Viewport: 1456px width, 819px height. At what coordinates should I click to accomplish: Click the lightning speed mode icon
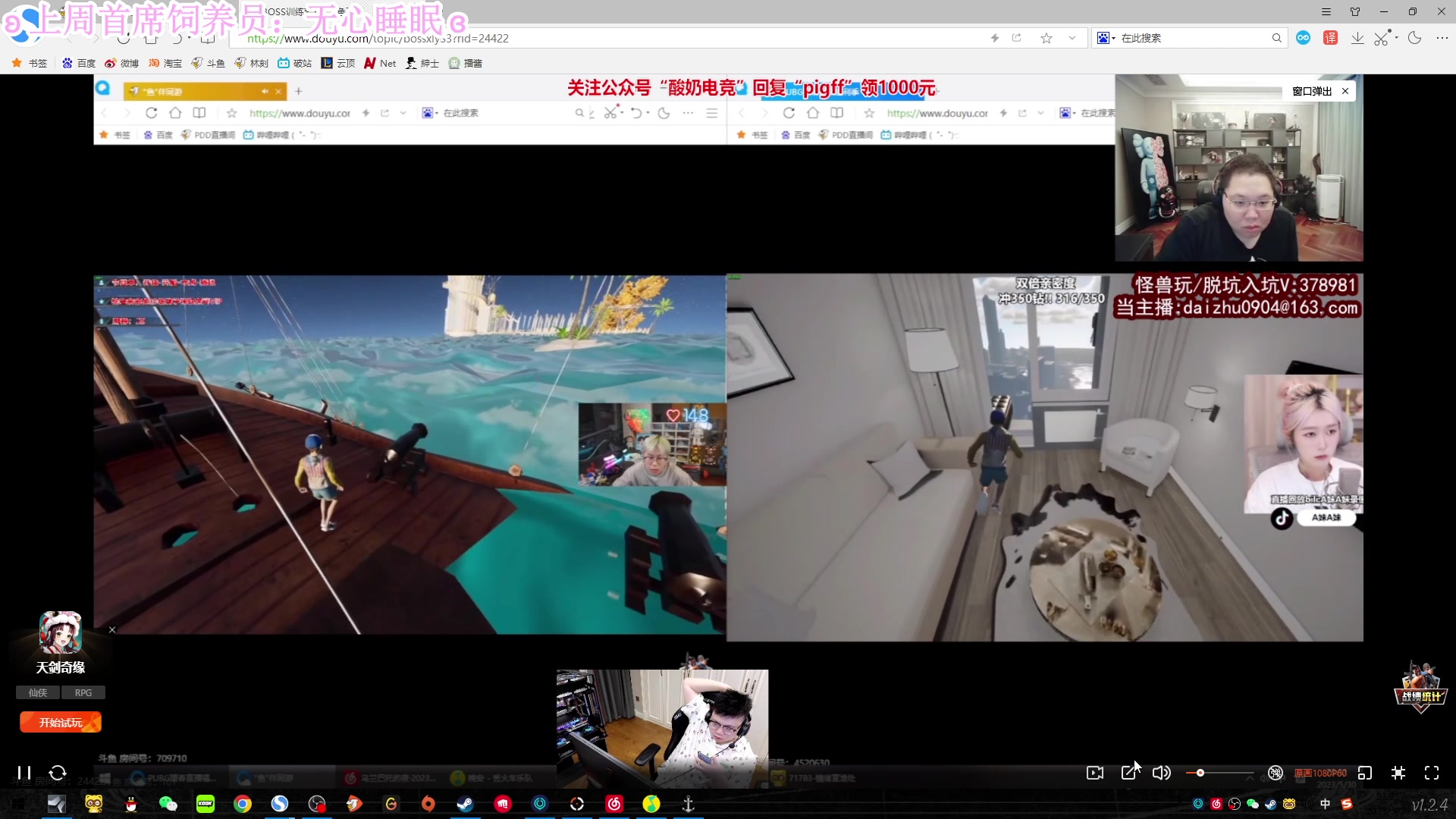click(995, 38)
